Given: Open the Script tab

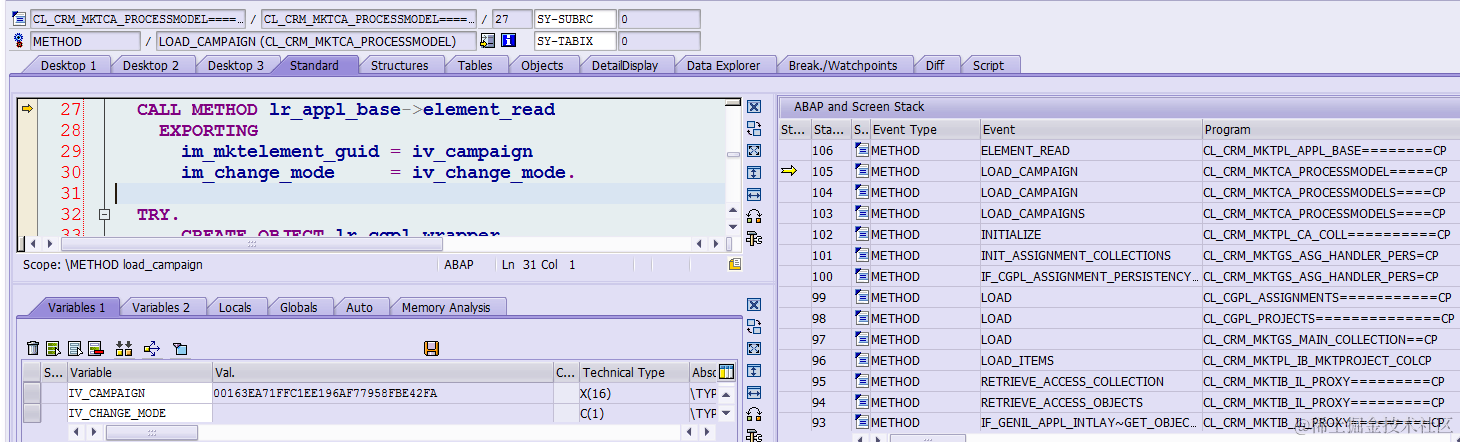Looking at the screenshot, I should coord(988,65).
